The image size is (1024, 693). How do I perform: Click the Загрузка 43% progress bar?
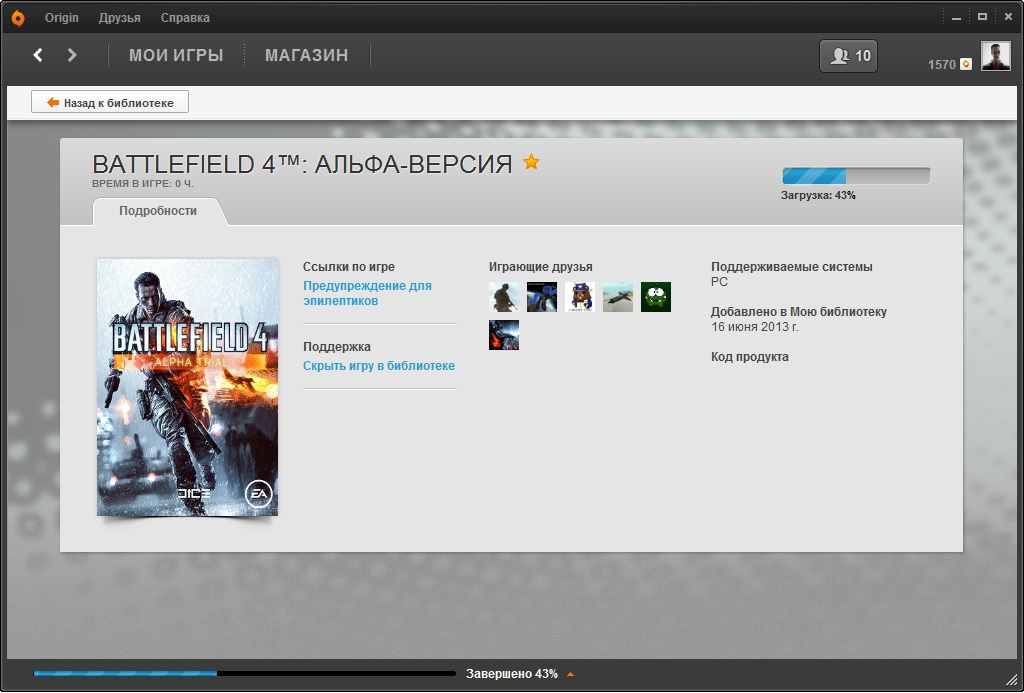(856, 176)
